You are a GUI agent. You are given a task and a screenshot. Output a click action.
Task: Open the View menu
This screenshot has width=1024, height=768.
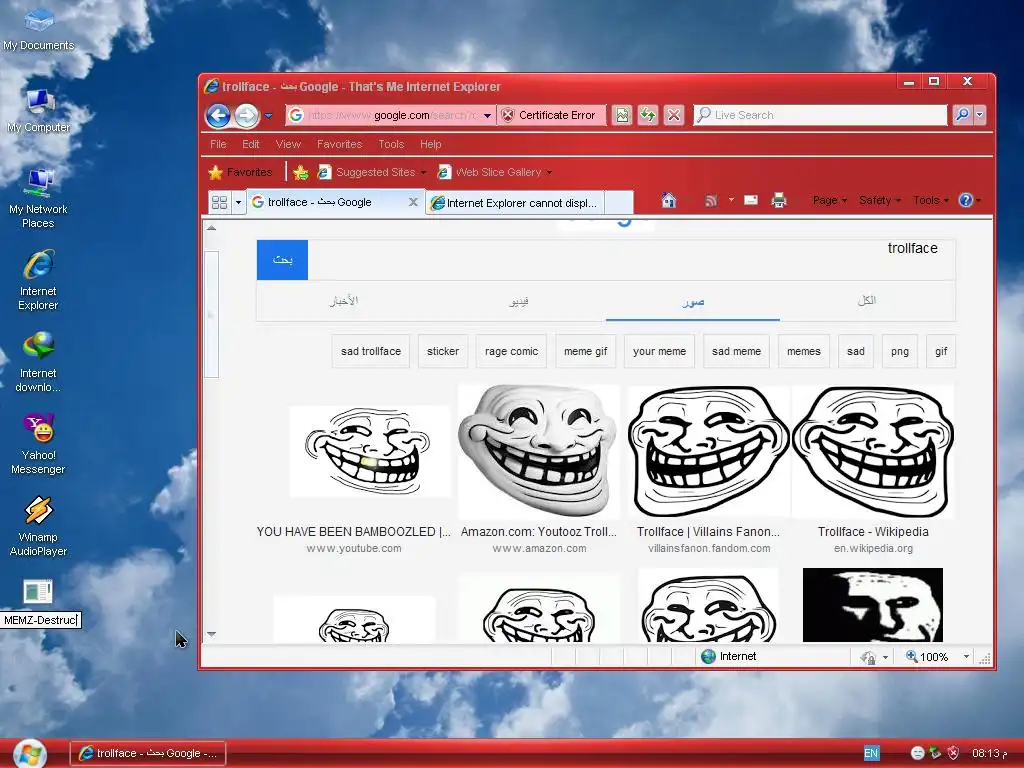click(288, 144)
